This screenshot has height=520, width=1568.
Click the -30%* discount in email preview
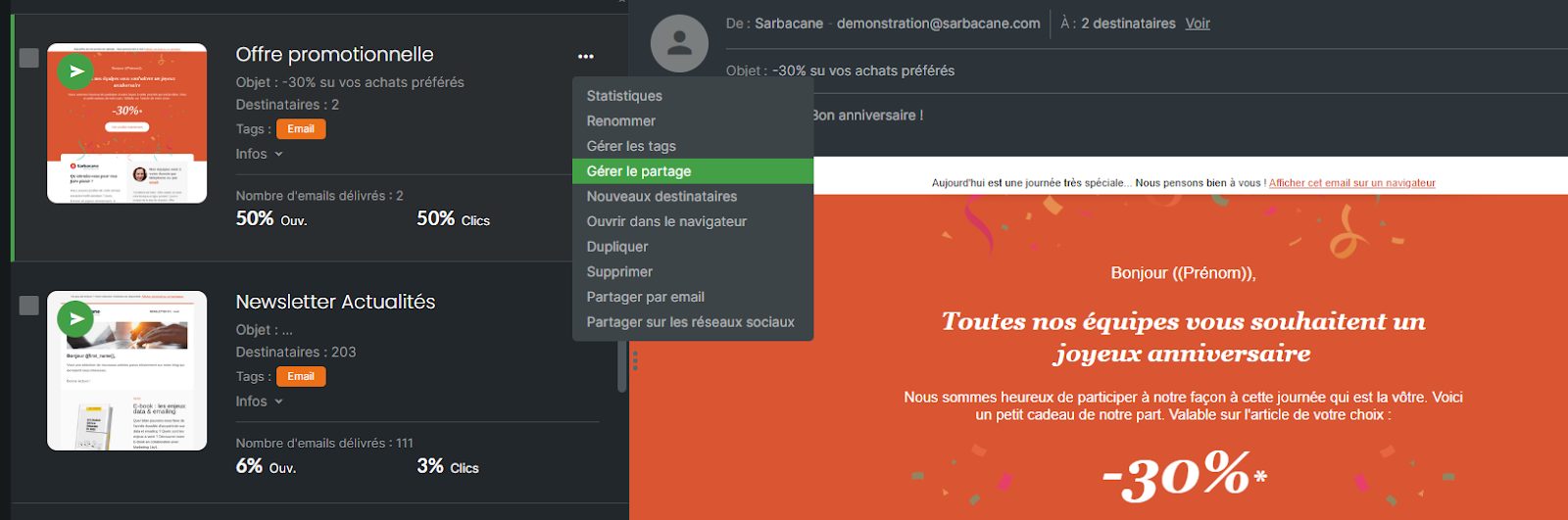click(x=1185, y=475)
